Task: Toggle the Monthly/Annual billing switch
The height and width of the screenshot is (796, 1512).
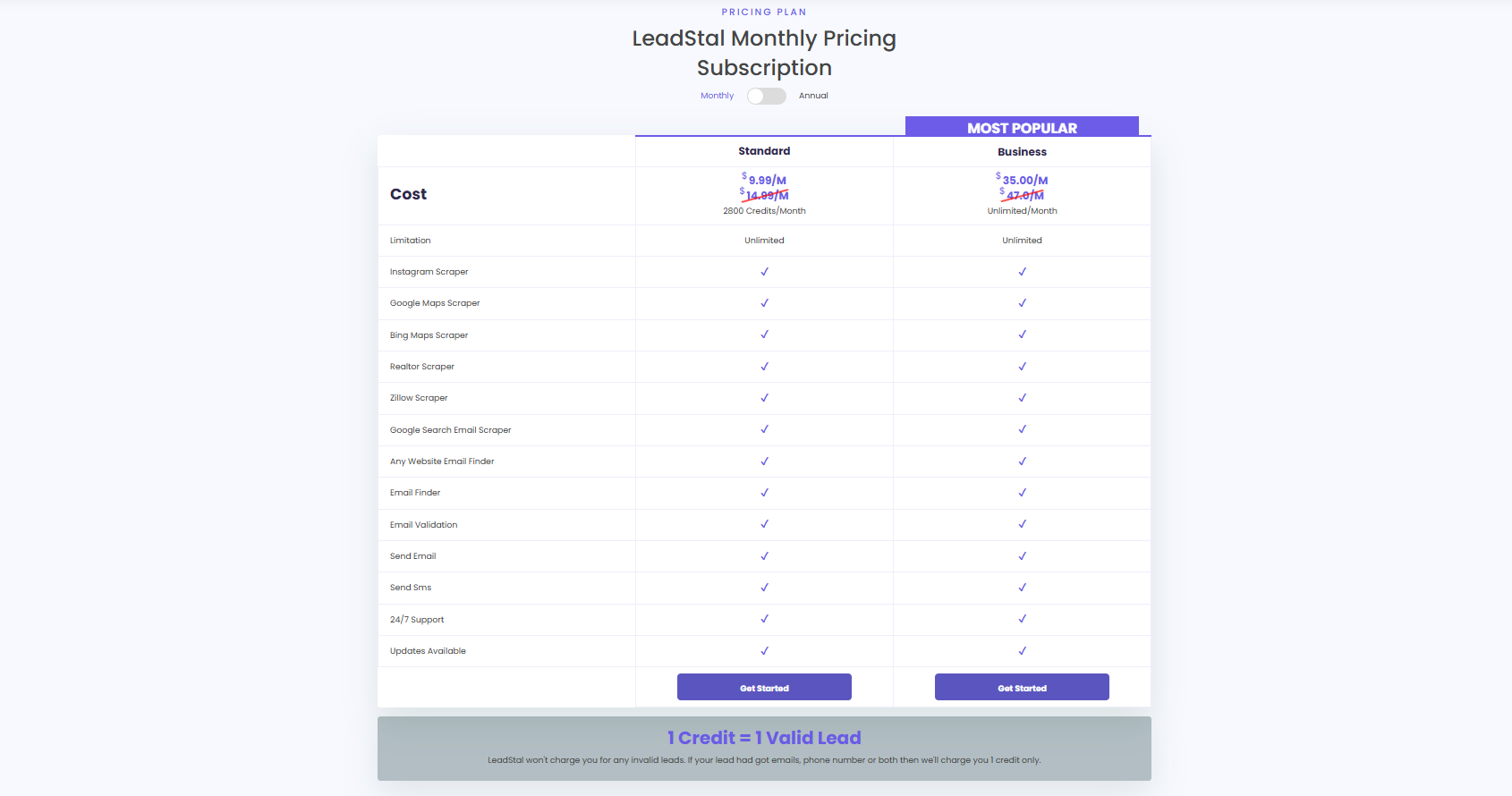Action: coord(766,96)
